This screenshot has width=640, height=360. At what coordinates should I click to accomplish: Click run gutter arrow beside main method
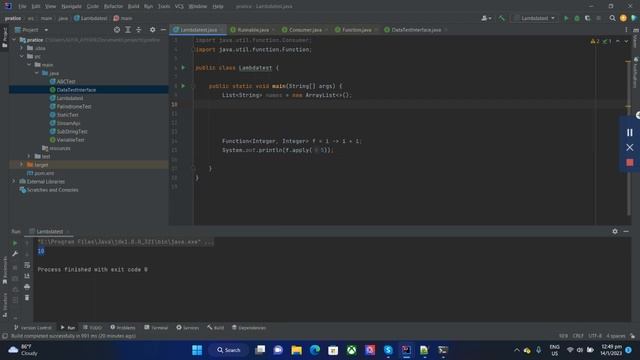[183, 86]
